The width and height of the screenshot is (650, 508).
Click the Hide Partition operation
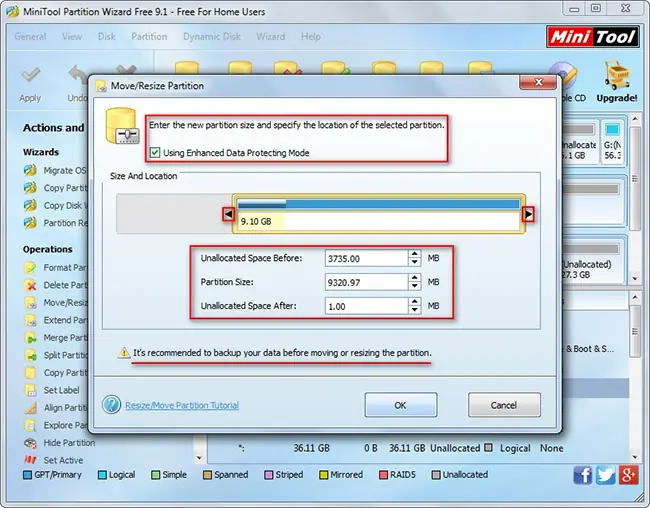pyautogui.click(x=60, y=443)
